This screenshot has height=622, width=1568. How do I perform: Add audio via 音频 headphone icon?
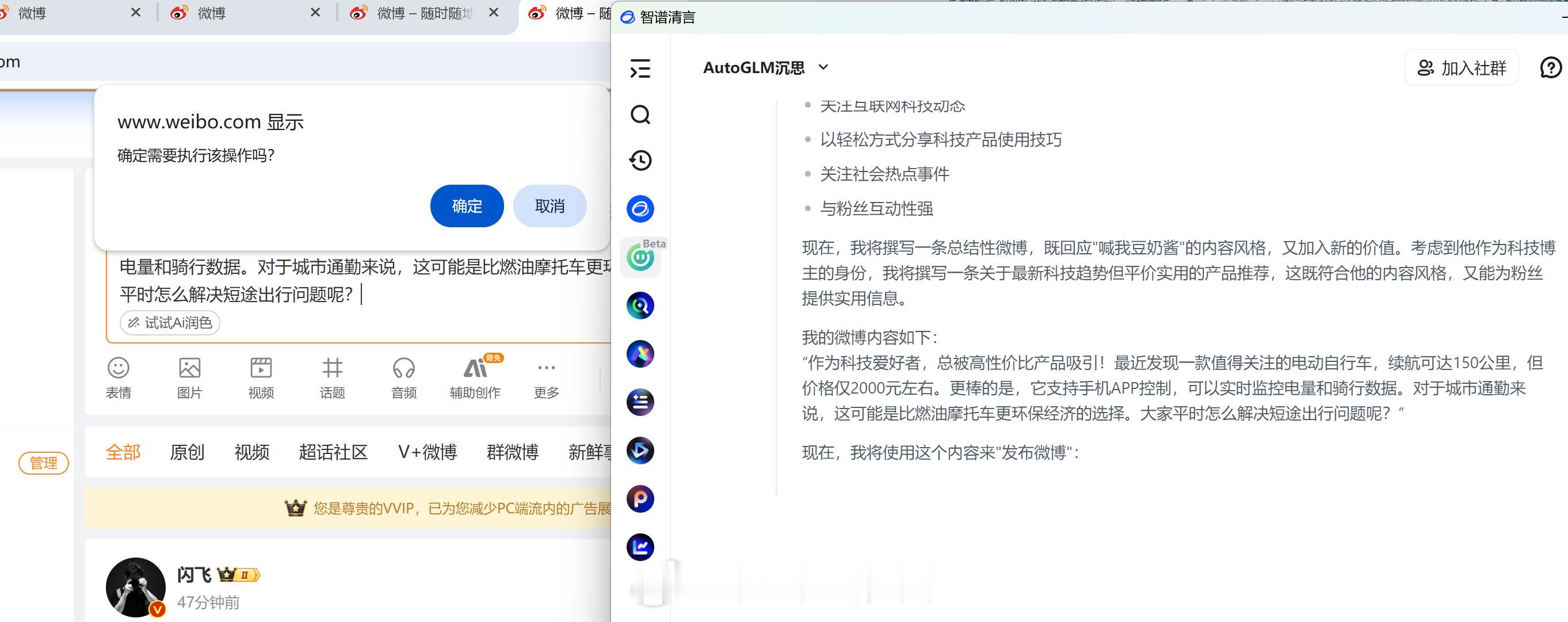coord(403,378)
